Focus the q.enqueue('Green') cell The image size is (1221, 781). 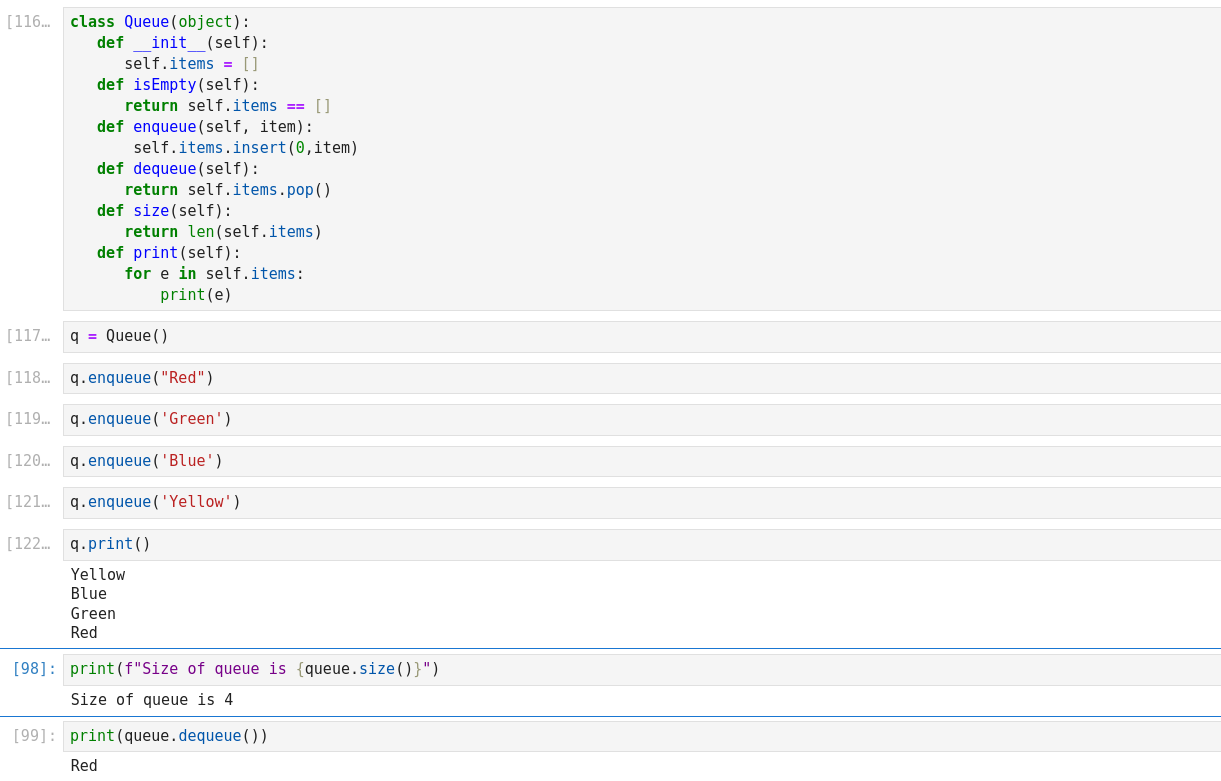640,420
